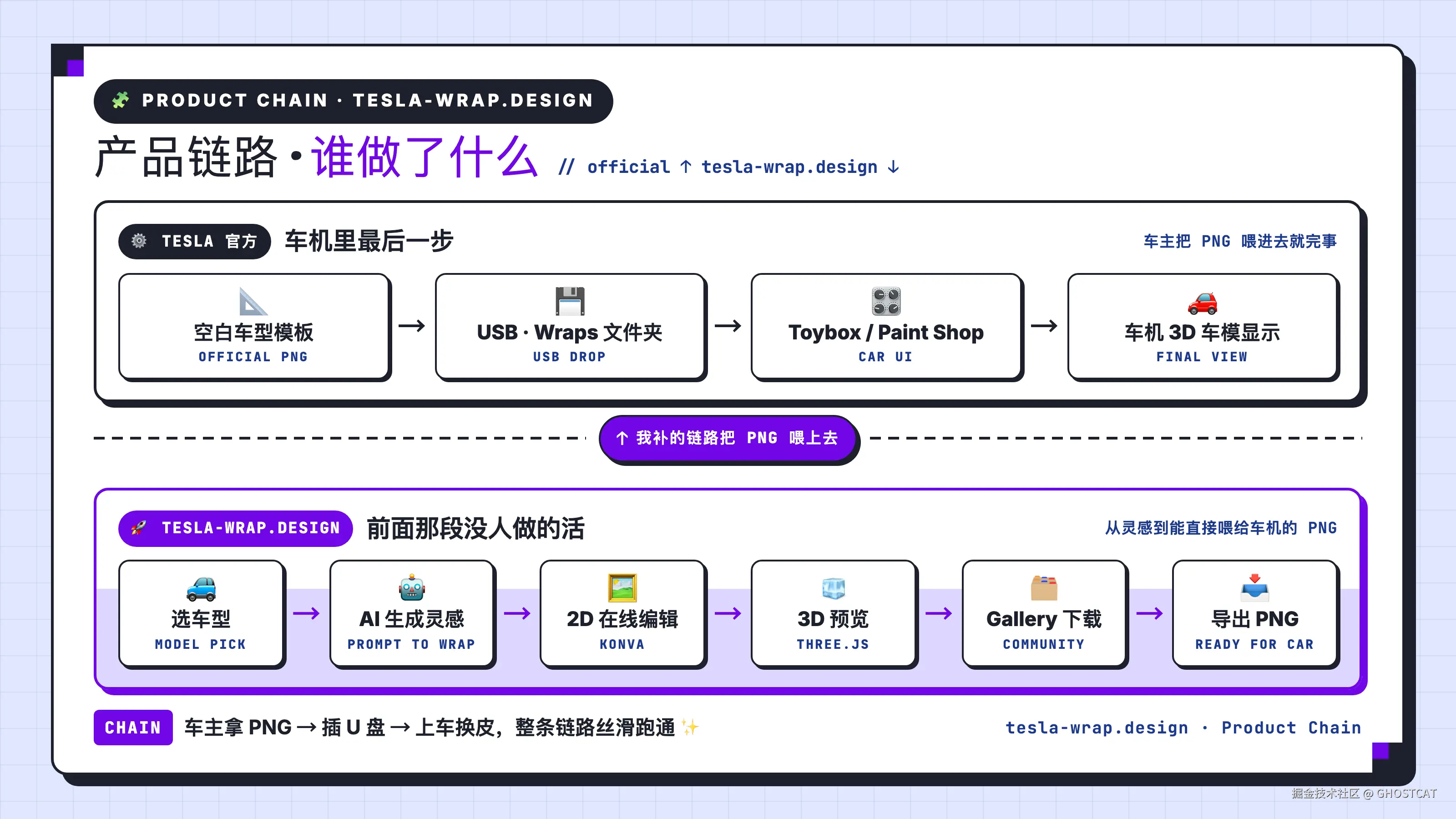Click the triangle ruler icon above 空白车型模板

click(x=253, y=301)
